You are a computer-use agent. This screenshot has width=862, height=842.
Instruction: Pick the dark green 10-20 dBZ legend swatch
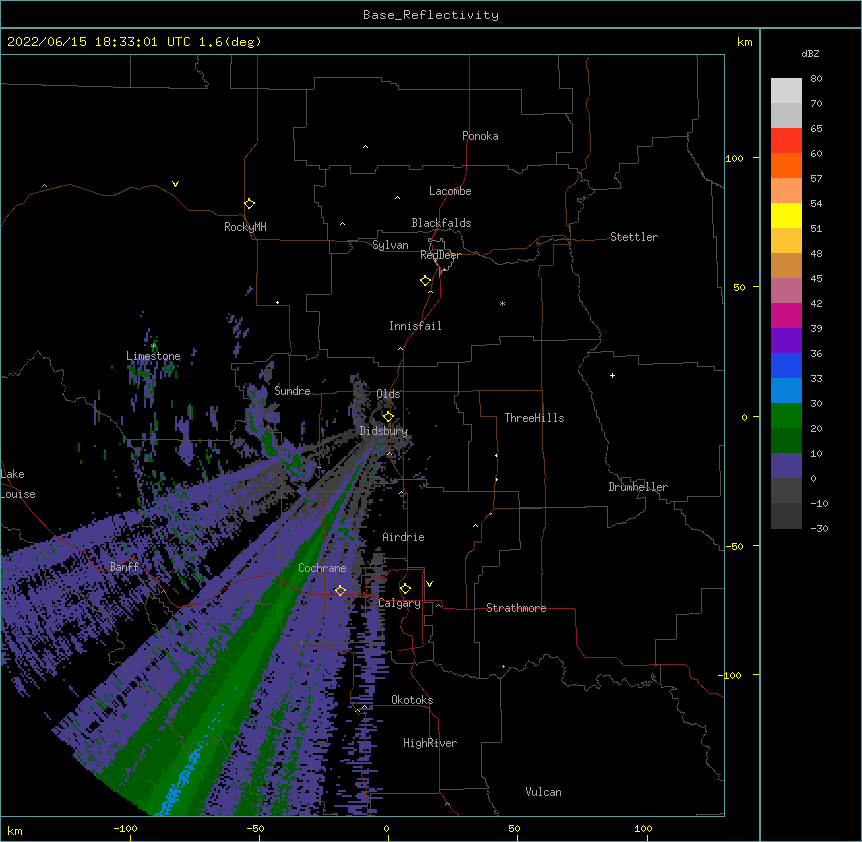786,441
